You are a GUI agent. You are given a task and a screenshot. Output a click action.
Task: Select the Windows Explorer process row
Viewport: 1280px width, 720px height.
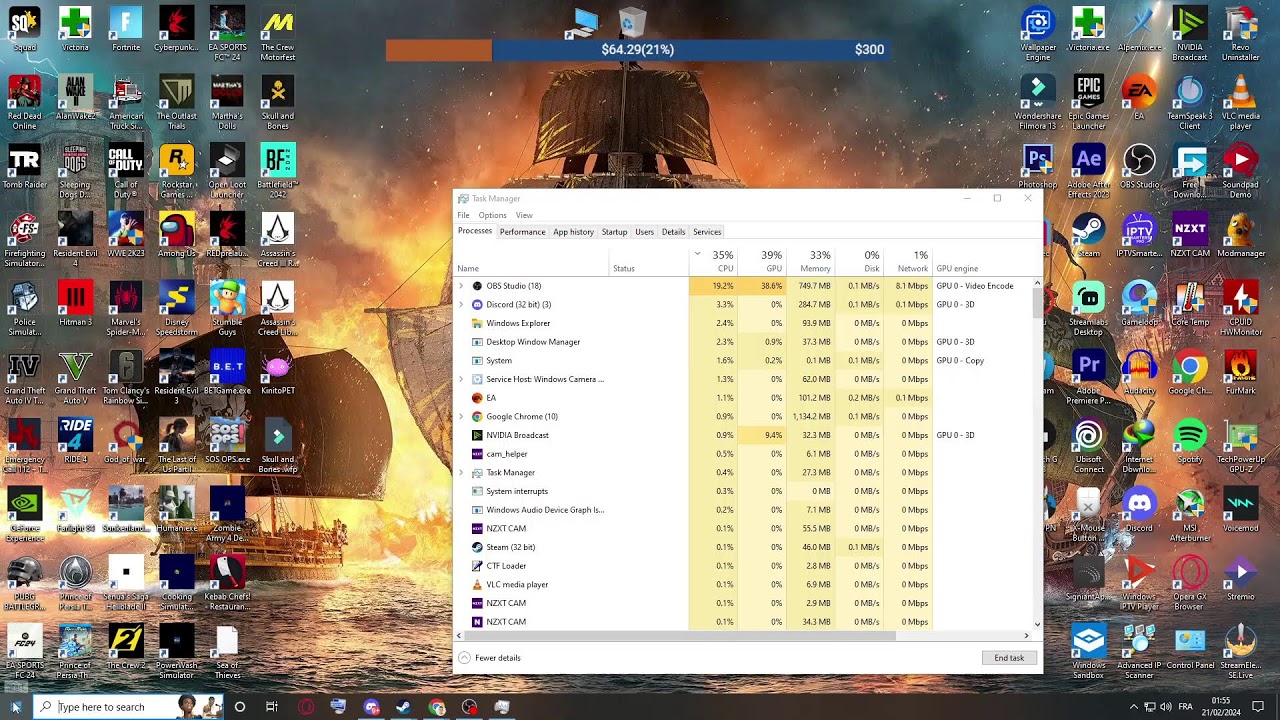tap(744, 324)
